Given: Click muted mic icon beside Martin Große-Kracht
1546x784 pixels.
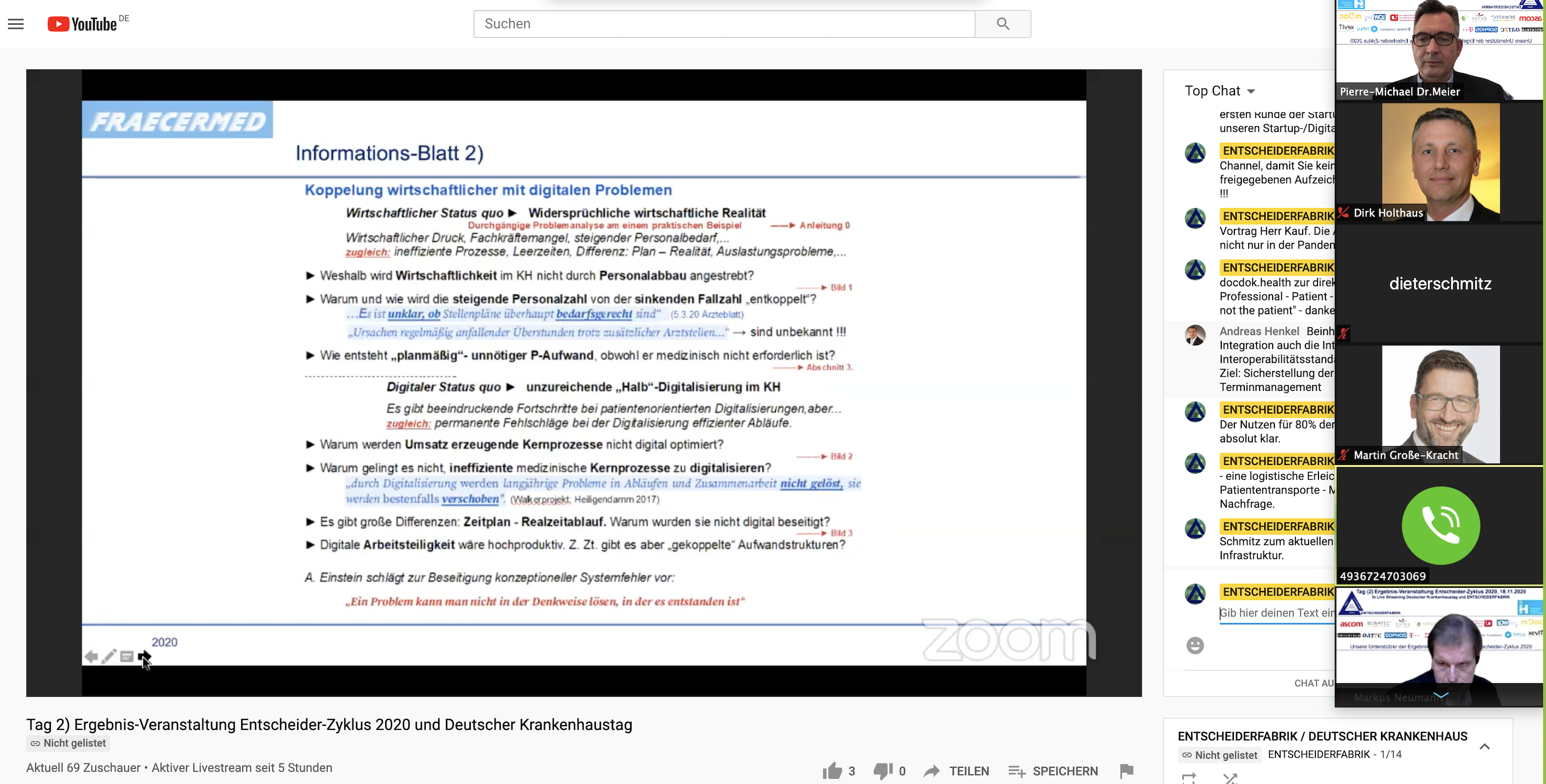Looking at the screenshot, I should (1344, 455).
